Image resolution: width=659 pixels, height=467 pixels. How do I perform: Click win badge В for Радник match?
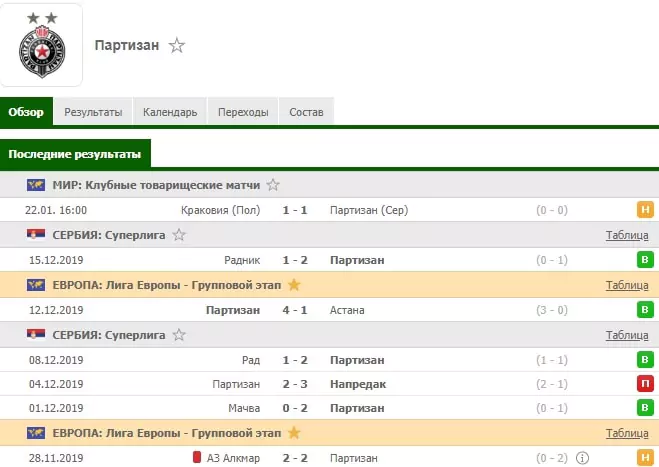(x=645, y=259)
